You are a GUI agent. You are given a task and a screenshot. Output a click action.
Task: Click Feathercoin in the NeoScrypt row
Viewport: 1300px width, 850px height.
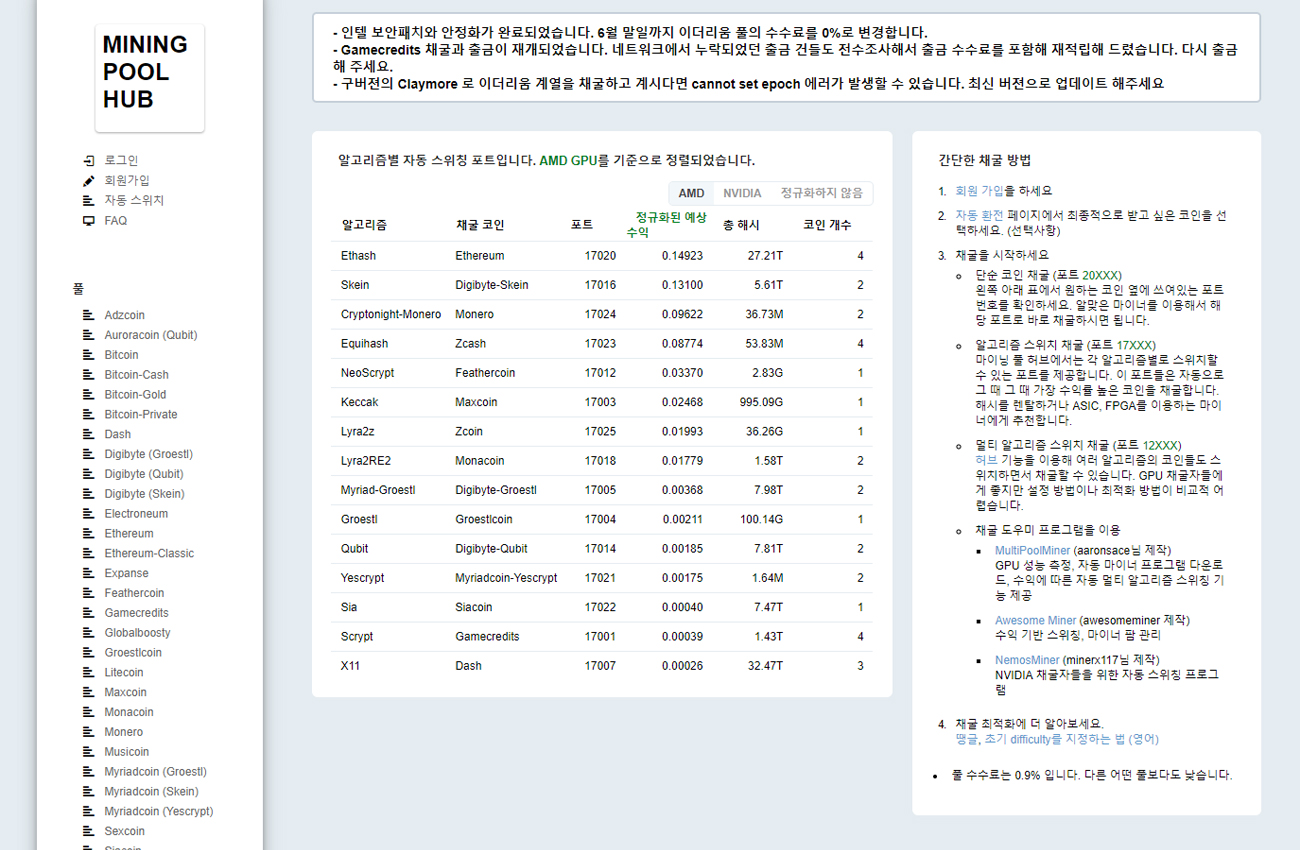click(x=485, y=373)
